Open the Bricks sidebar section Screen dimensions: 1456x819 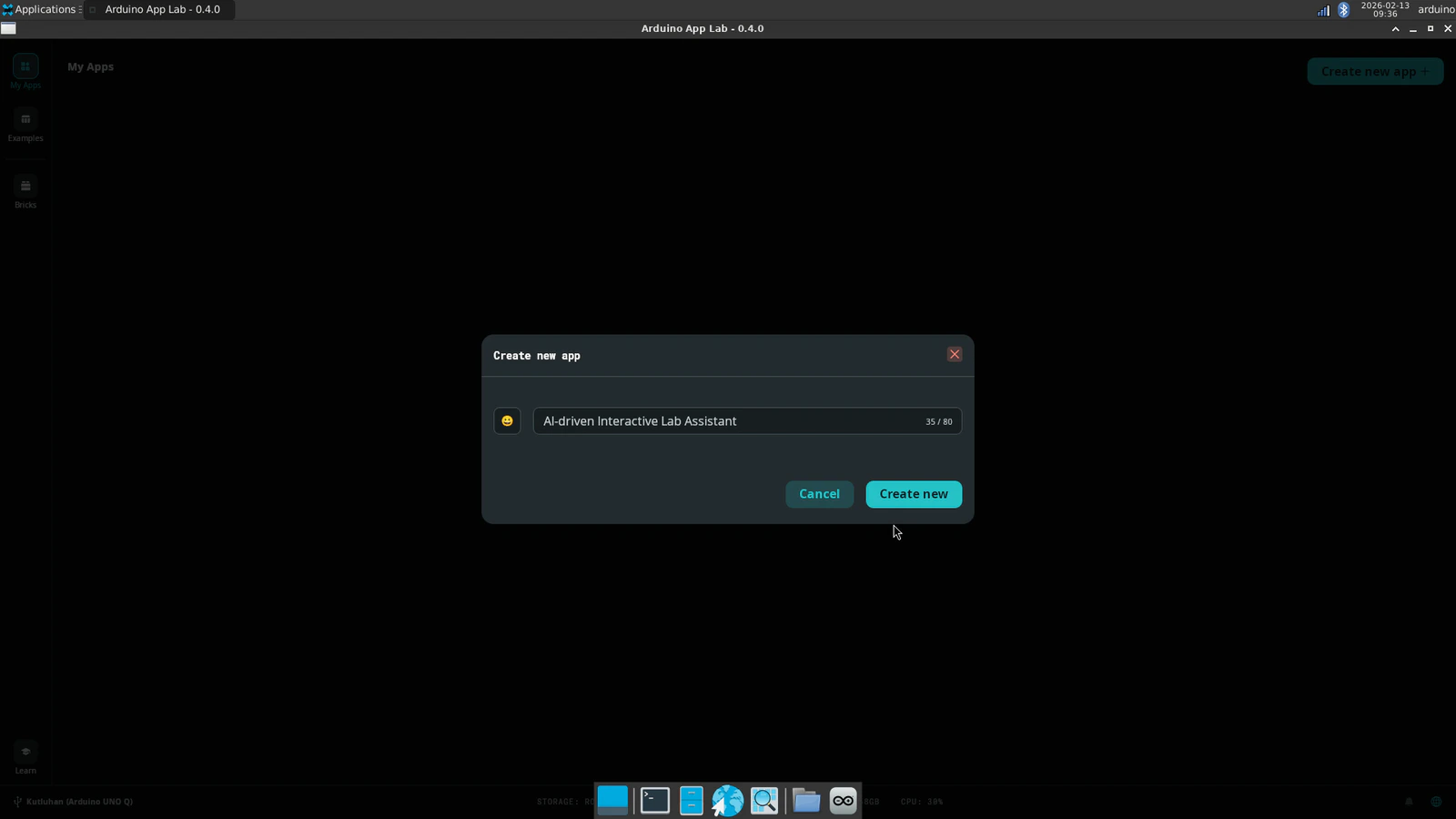tap(25, 192)
